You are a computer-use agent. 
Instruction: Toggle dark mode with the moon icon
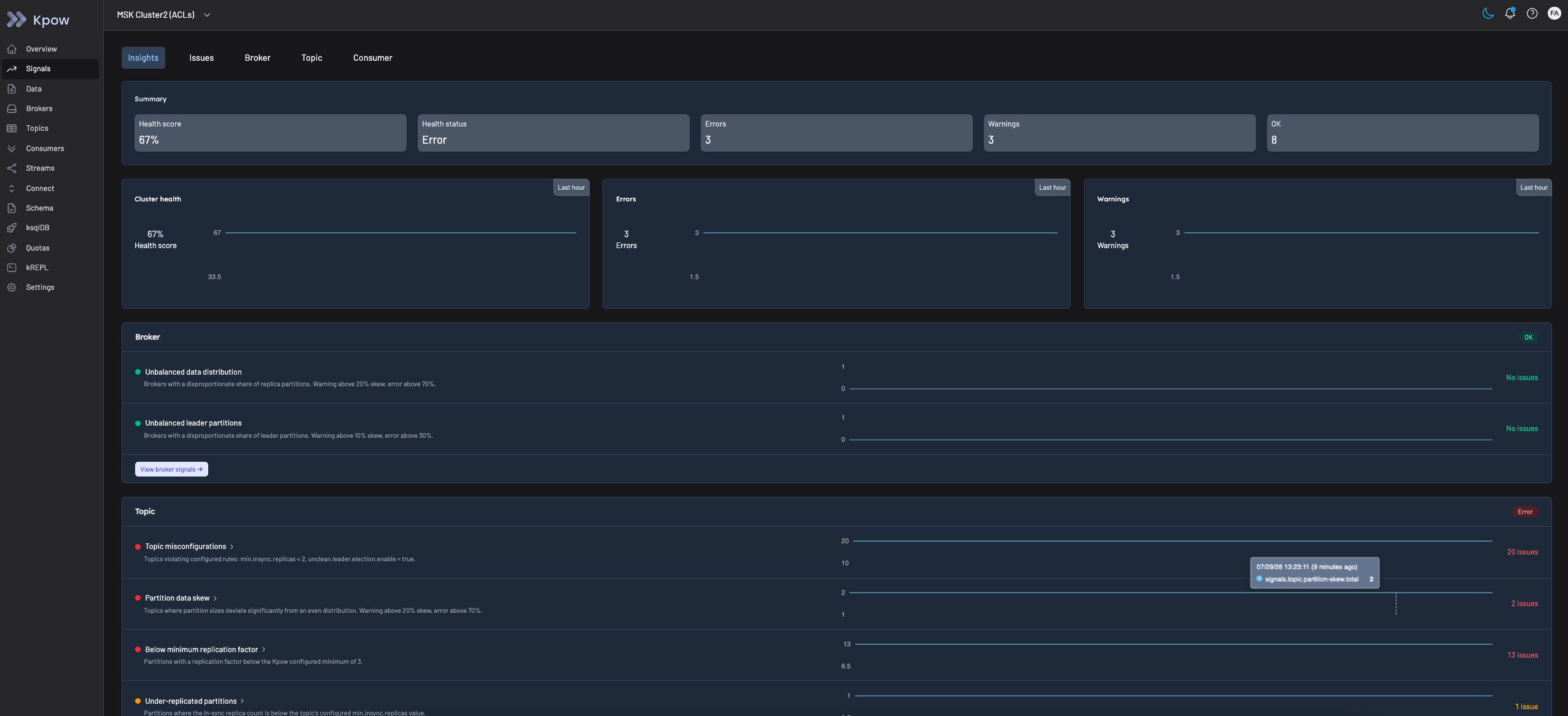[x=1488, y=14]
